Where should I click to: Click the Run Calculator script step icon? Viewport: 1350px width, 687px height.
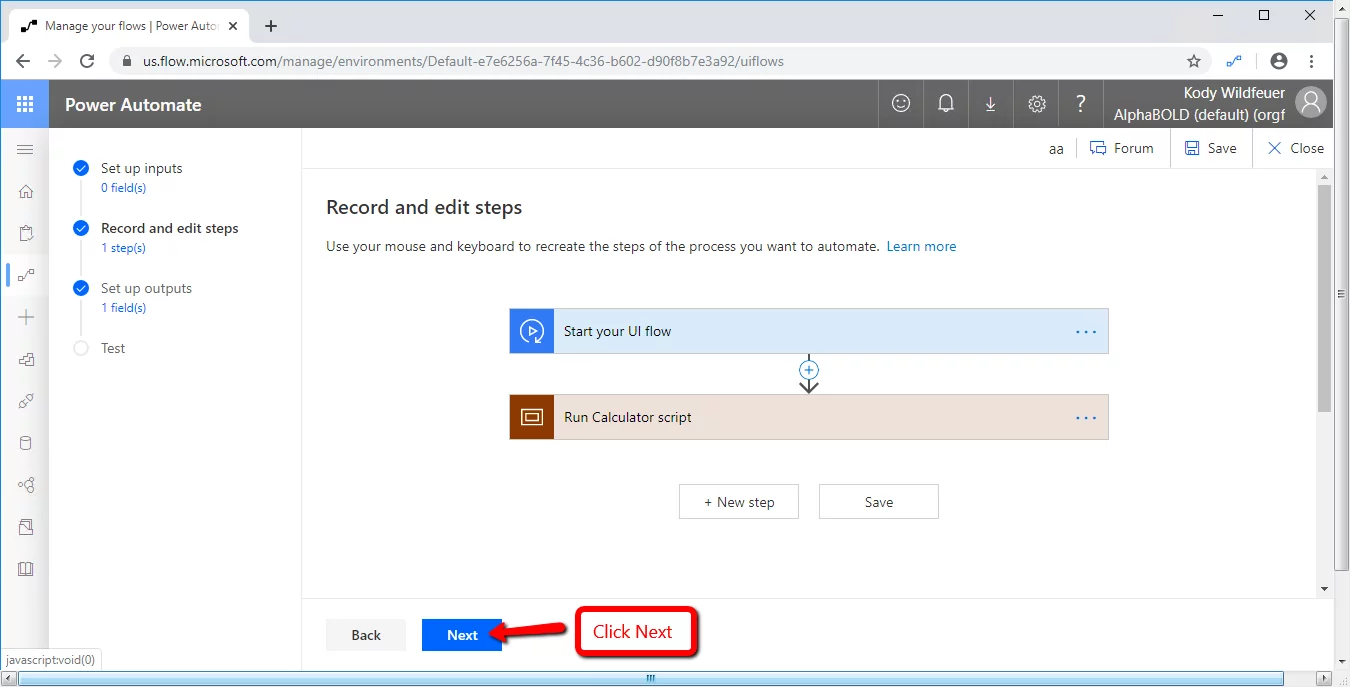532,417
